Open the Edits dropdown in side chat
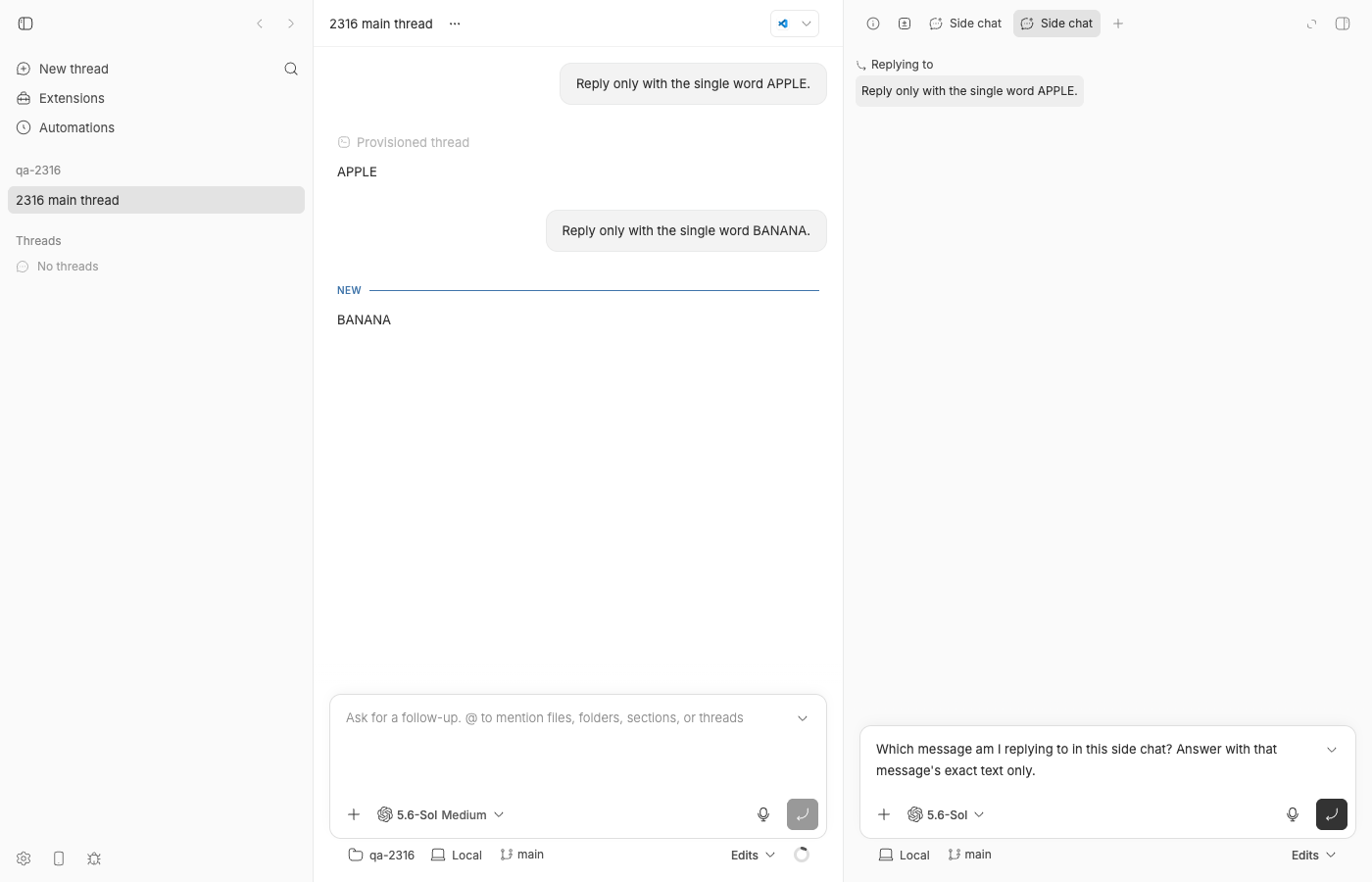1372x882 pixels. coord(1313,855)
